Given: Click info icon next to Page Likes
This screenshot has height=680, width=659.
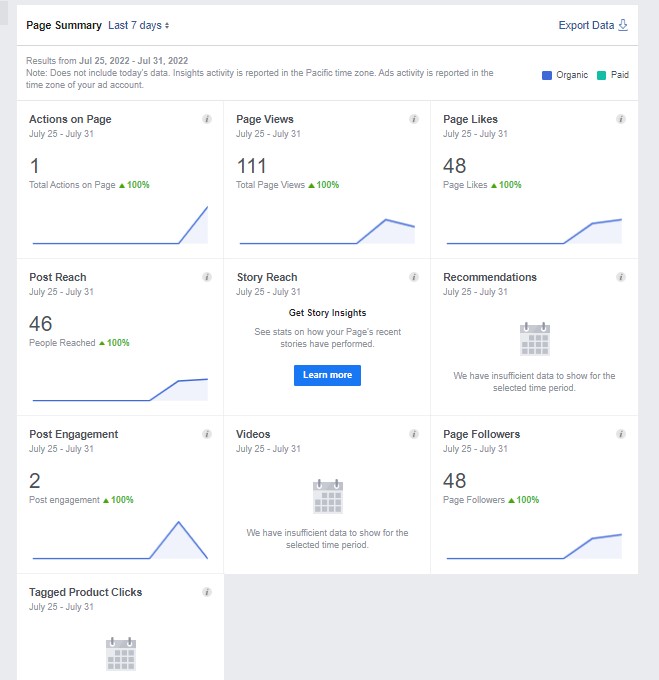Looking at the screenshot, I should pos(621,119).
